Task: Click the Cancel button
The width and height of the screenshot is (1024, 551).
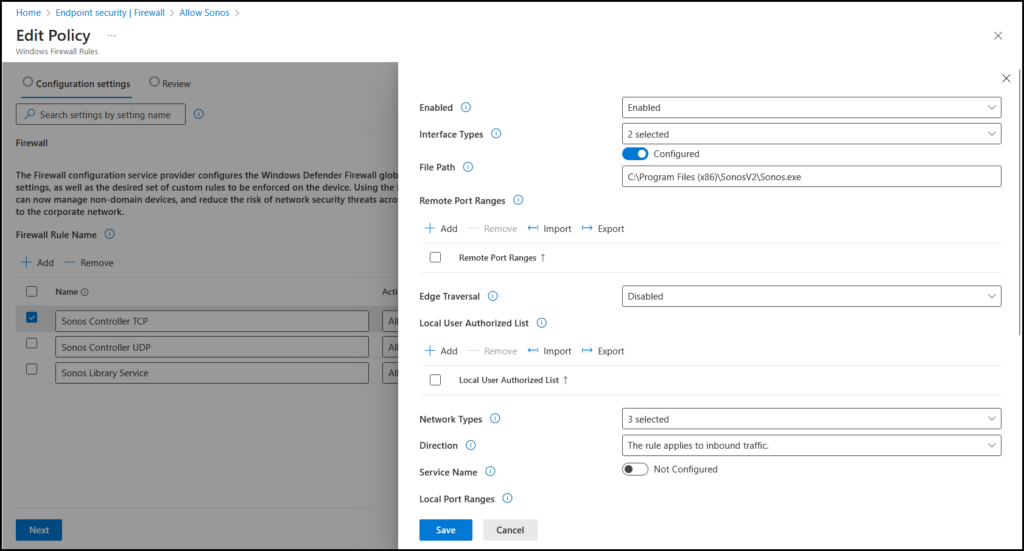Action: [x=510, y=530]
